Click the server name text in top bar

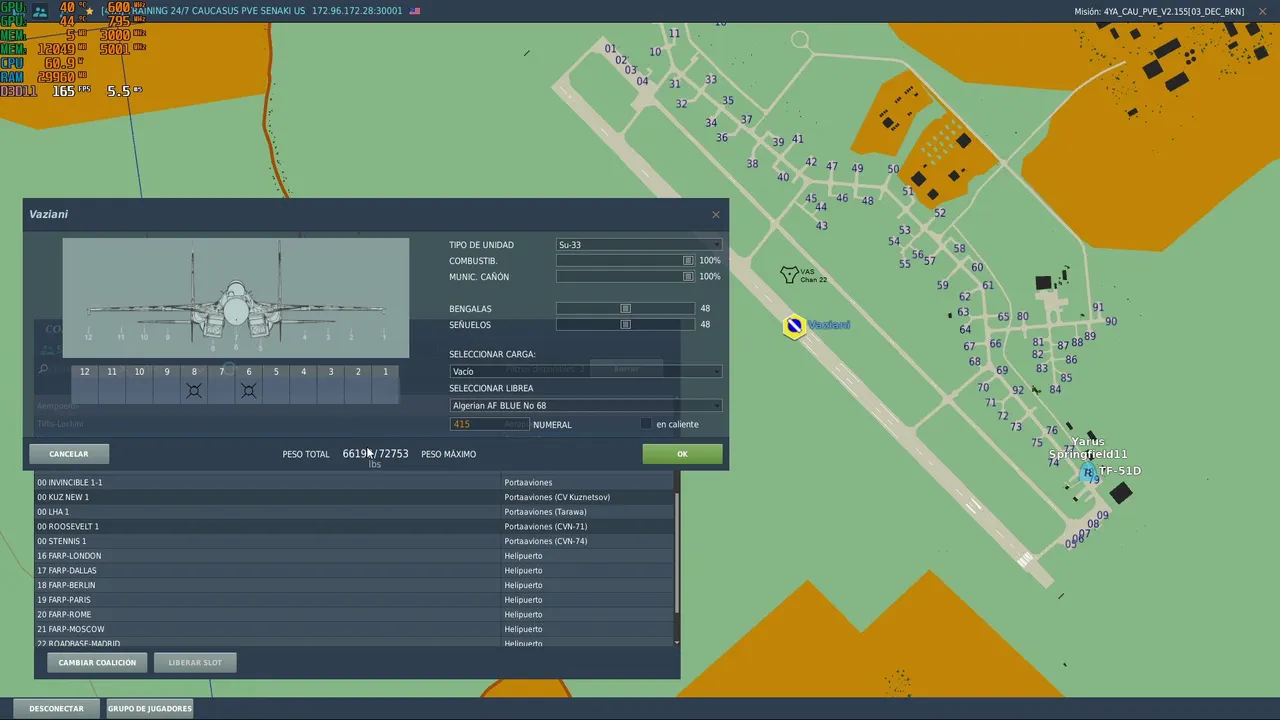[205, 11]
